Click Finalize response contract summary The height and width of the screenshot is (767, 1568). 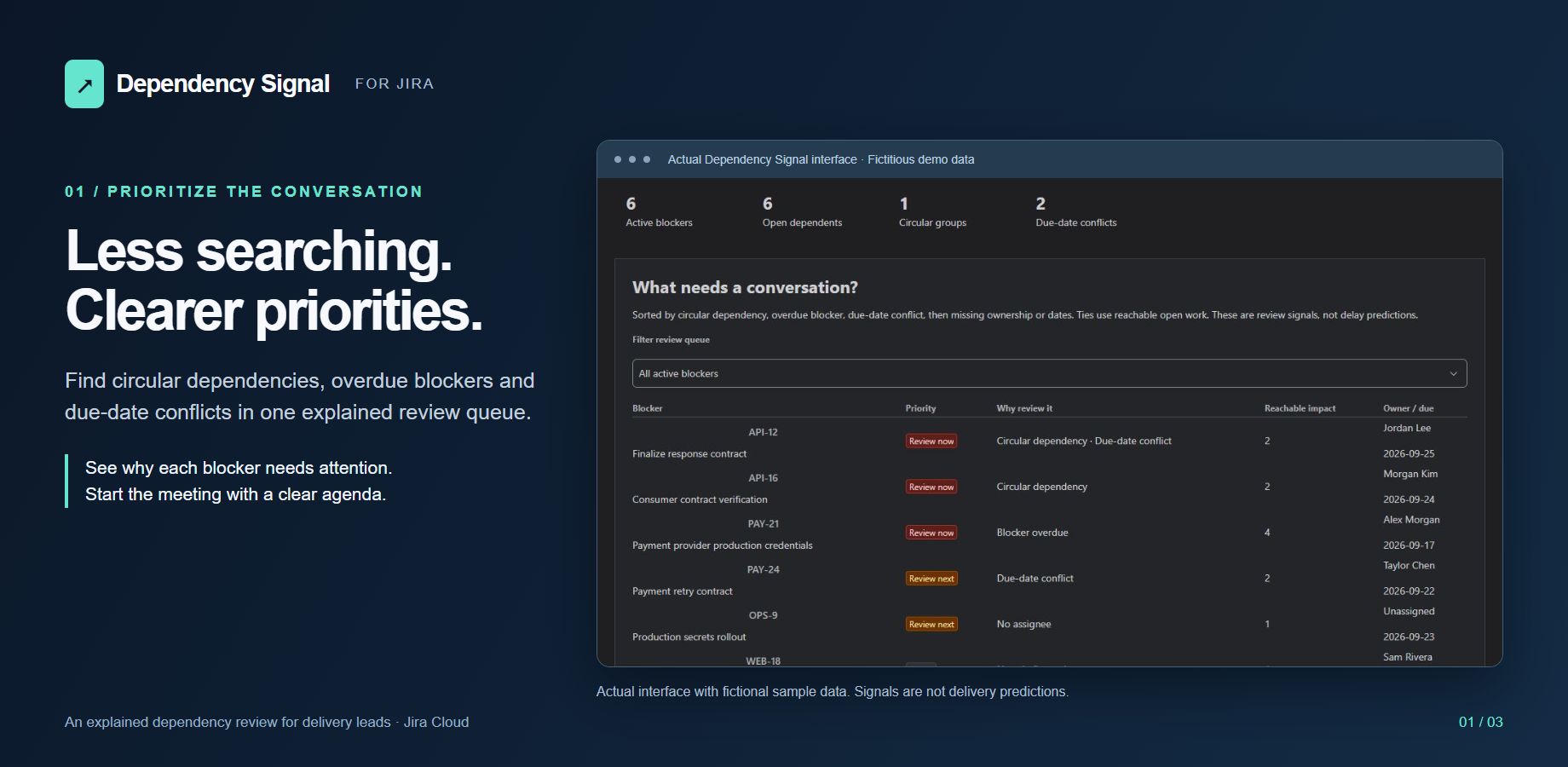tap(689, 453)
